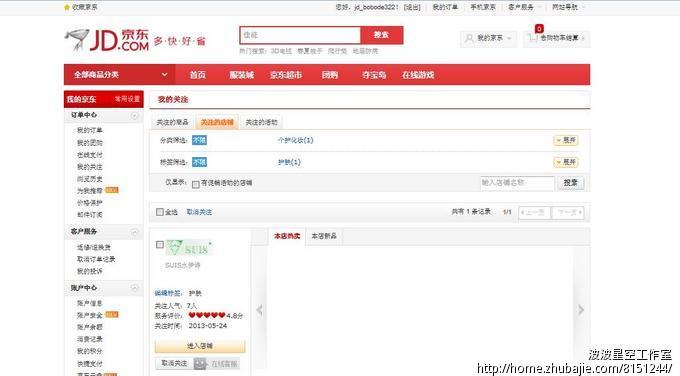Expand the 标签筛选 row with 展开

pyautogui.click(x=566, y=162)
